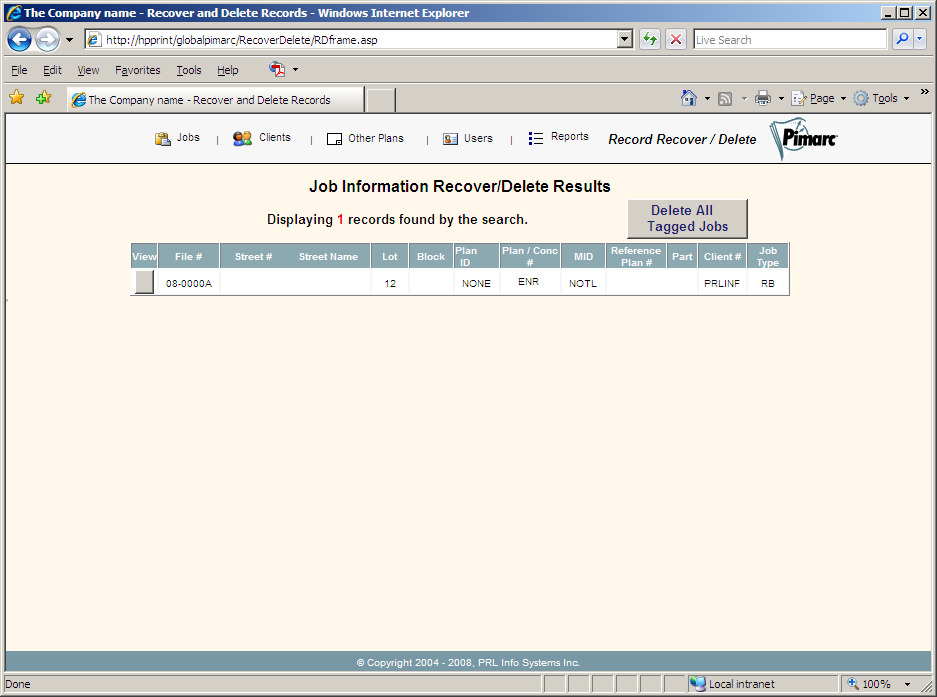937x697 pixels.
Task: Click the Print printer icon
Action: tap(763, 98)
